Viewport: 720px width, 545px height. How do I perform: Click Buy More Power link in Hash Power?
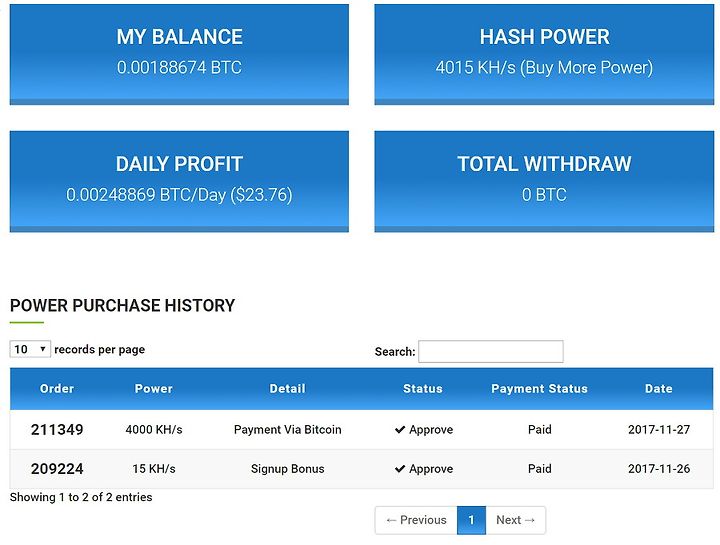586,67
